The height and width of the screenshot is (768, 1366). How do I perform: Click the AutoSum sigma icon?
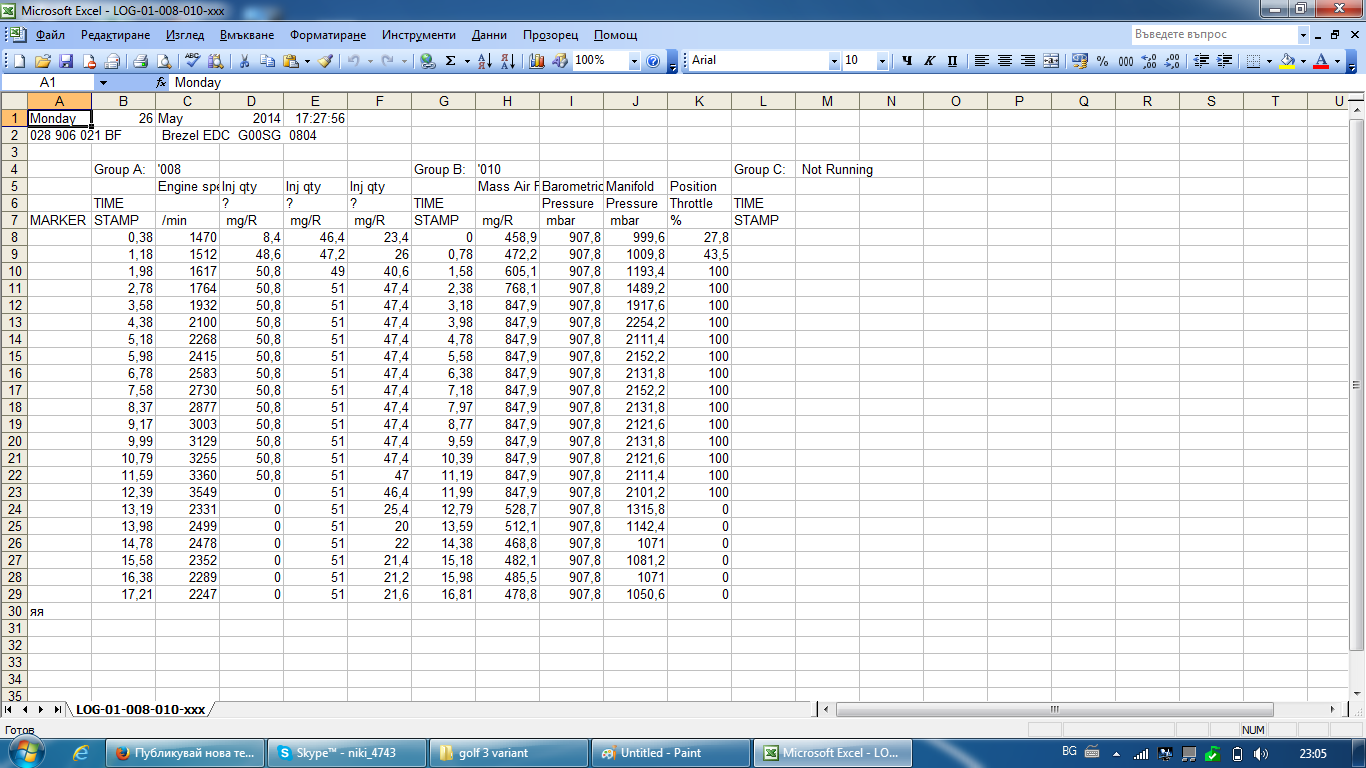point(451,61)
